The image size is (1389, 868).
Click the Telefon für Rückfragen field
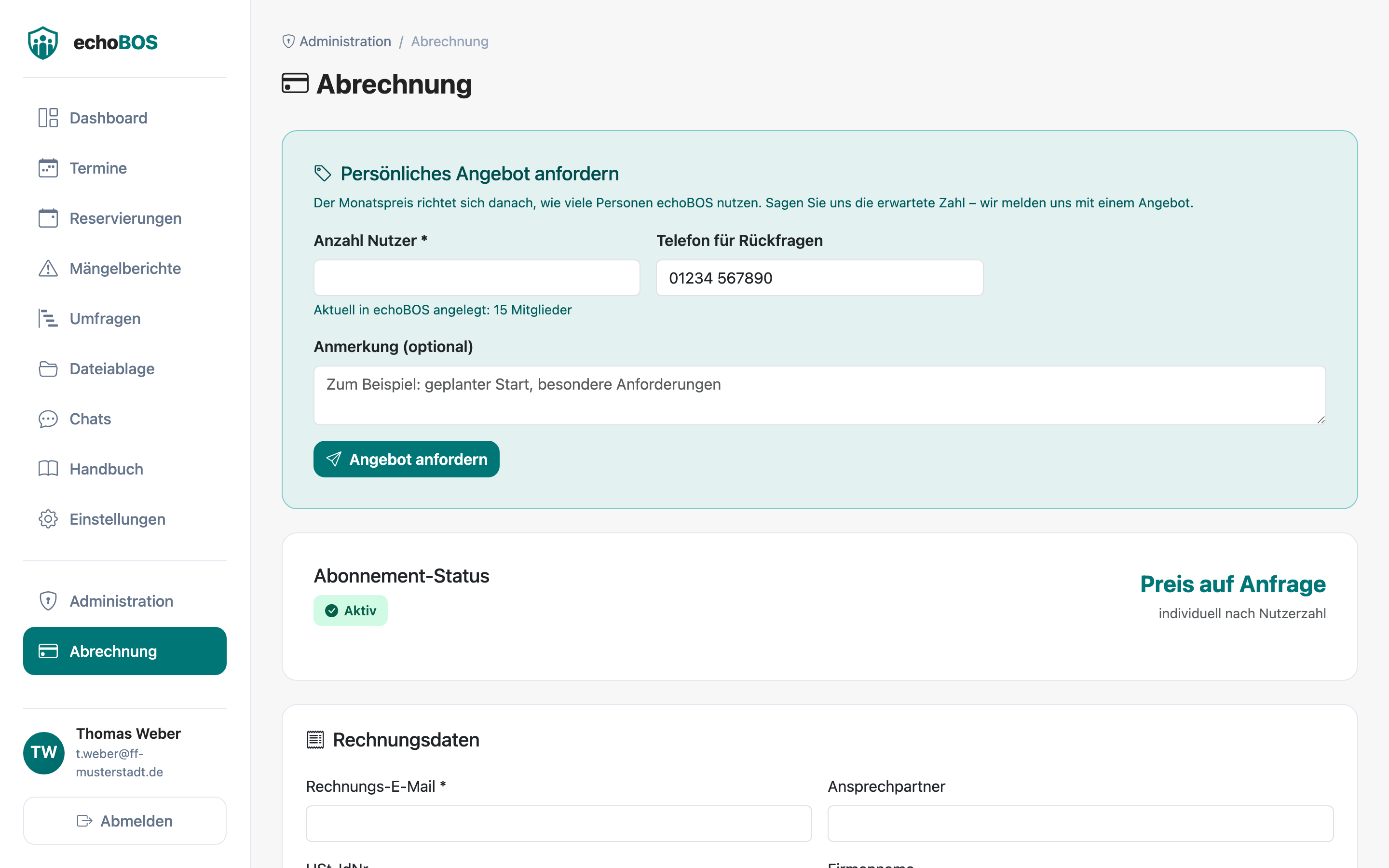[x=819, y=278]
